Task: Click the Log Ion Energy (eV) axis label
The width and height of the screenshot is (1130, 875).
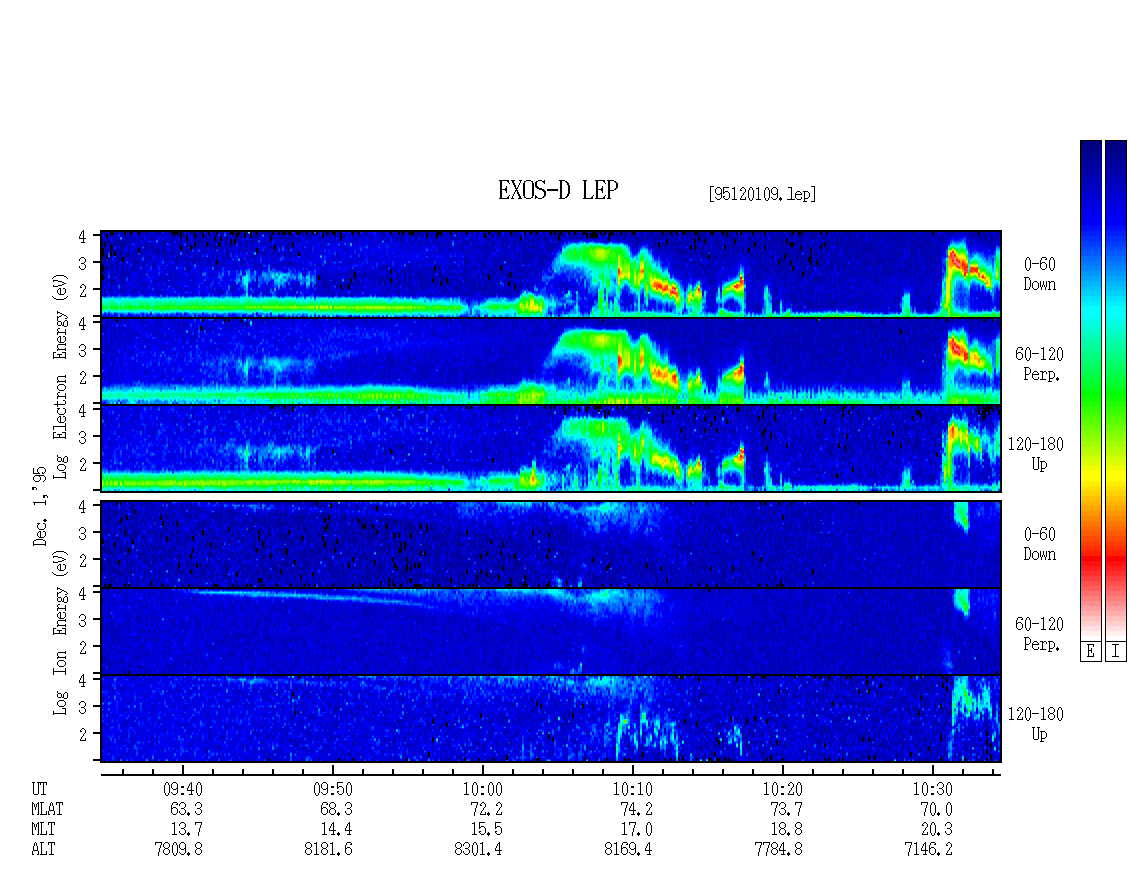Action: [60, 632]
